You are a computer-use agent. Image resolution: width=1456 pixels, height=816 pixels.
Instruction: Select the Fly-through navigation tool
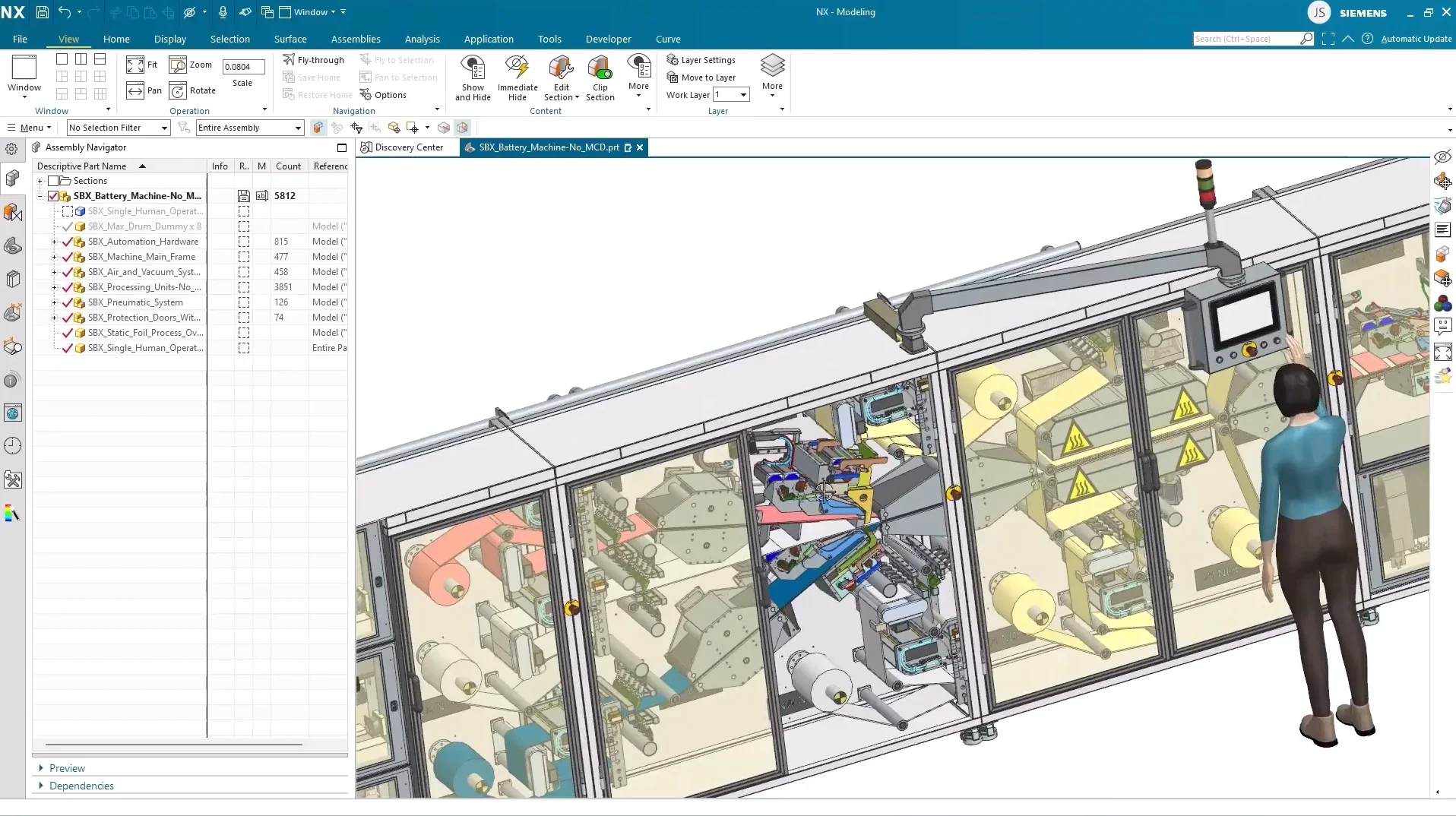(x=315, y=59)
